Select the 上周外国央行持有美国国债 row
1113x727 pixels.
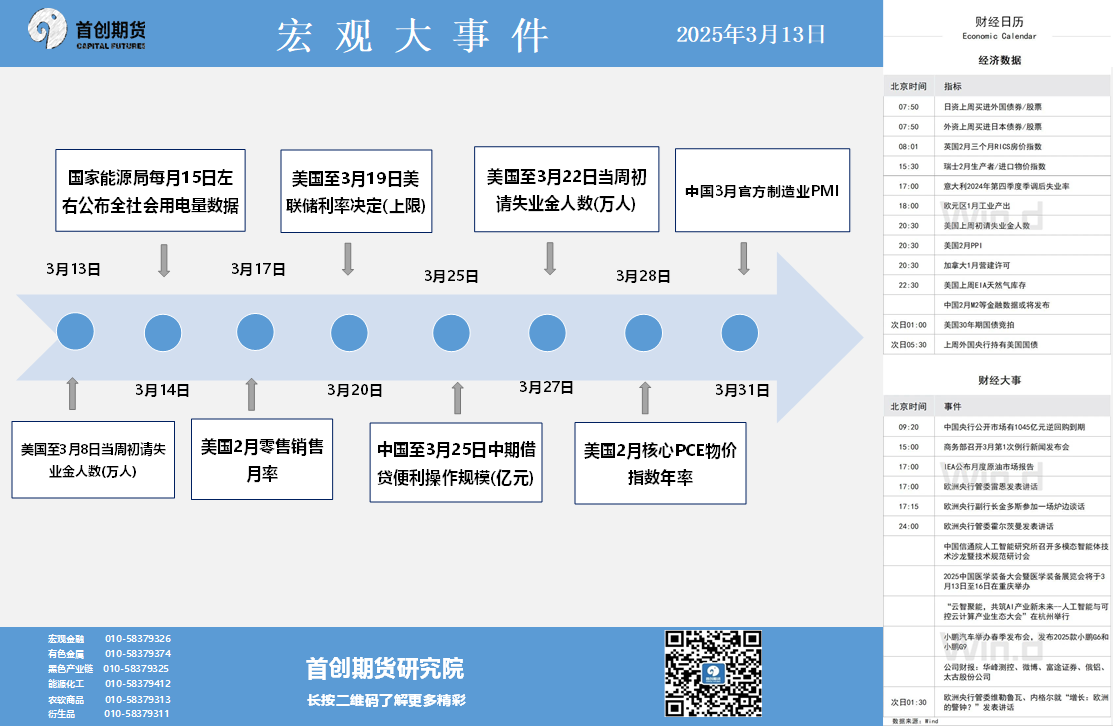pos(997,345)
